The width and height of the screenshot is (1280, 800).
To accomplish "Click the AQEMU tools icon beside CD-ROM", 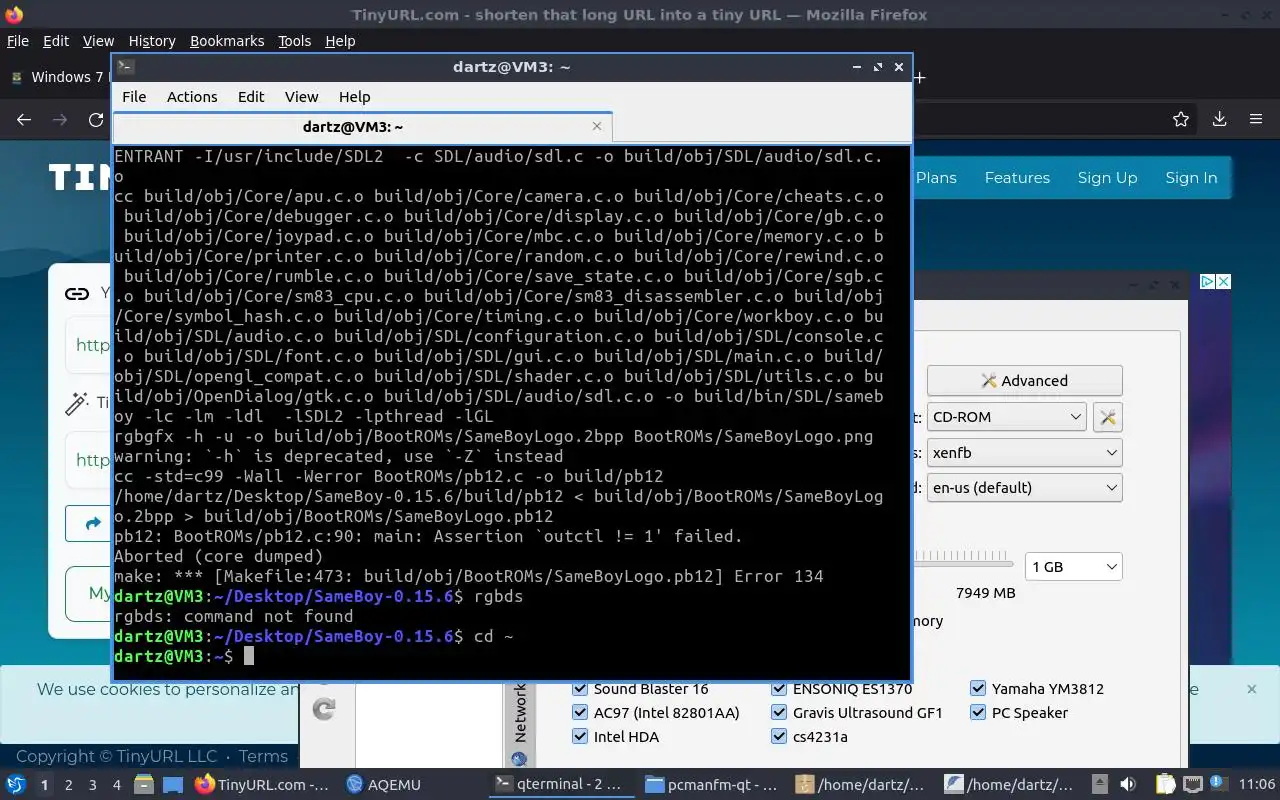I will (1108, 417).
